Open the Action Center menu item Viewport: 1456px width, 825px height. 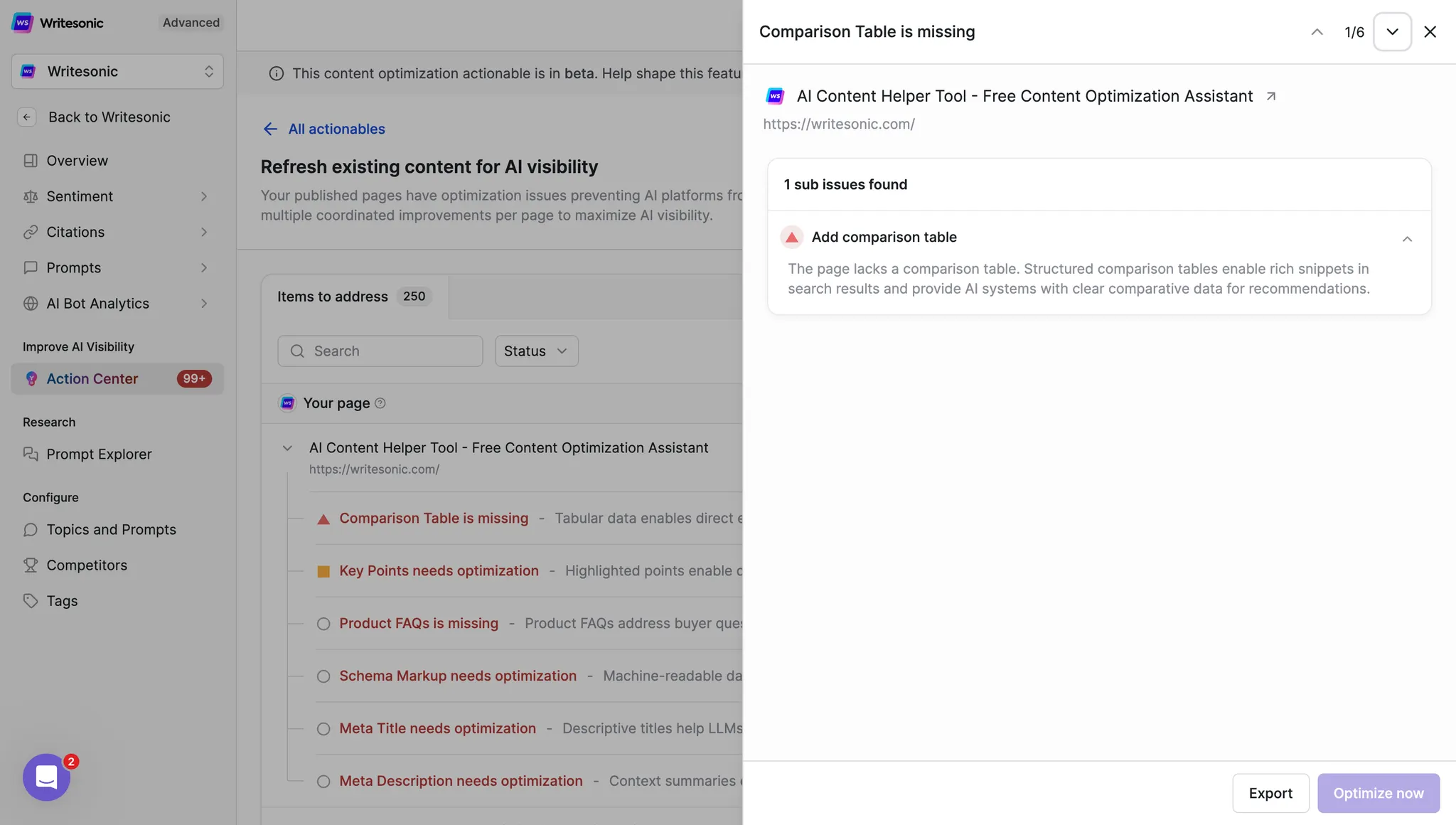[92, 379]
